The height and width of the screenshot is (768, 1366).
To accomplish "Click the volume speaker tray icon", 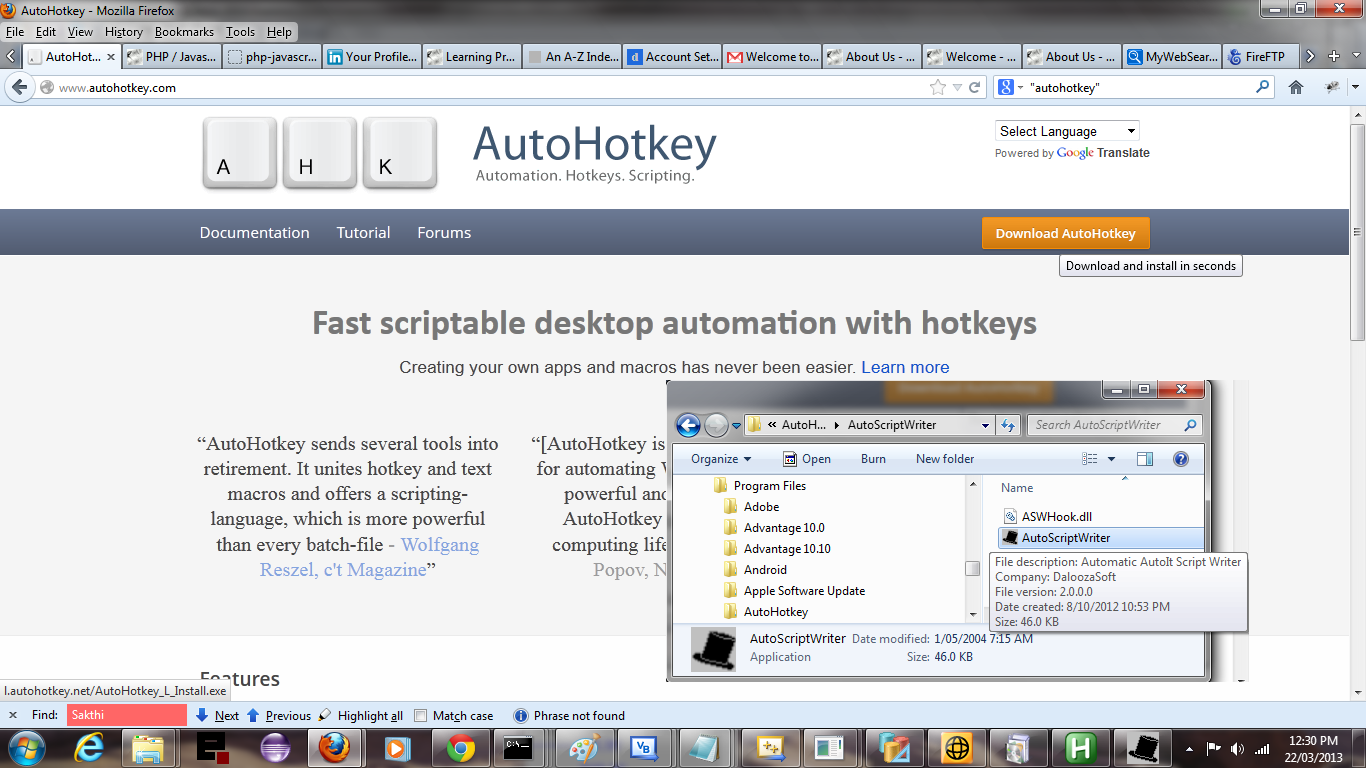I will tap(1238, 748).
